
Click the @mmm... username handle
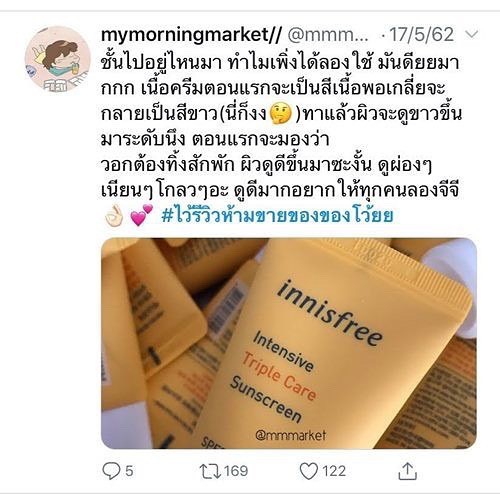(x=328, y=35)
